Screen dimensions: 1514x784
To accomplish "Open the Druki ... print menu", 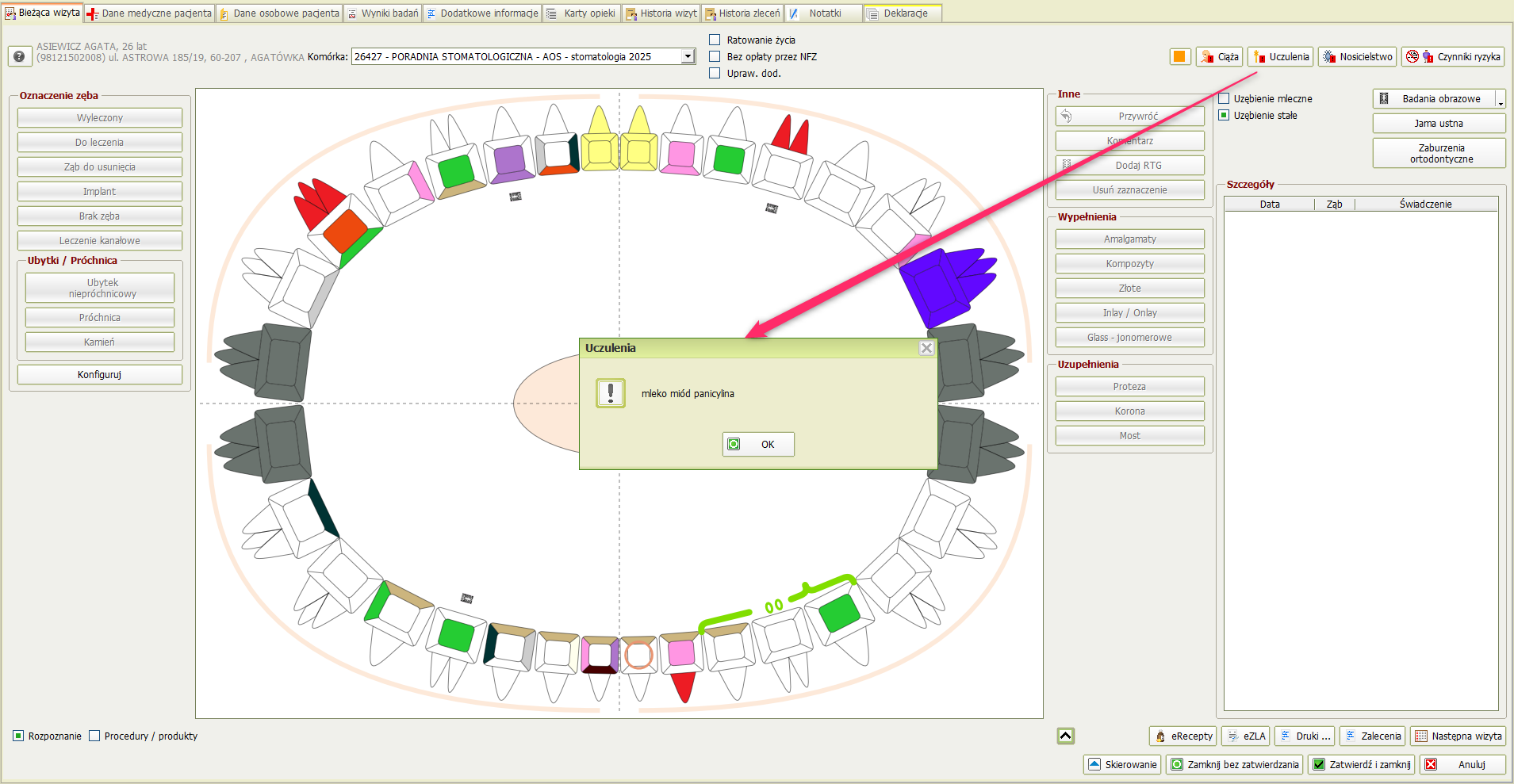I will [1305, 736].
